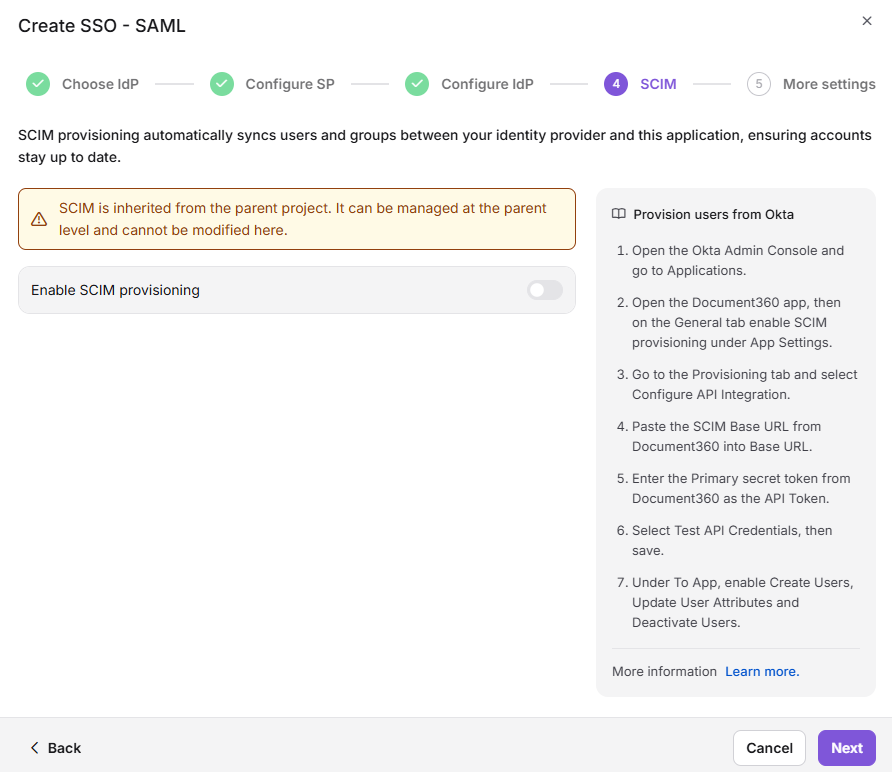Click the 'Open the Okta Admin Console' instruction

[x=737, y=261]
